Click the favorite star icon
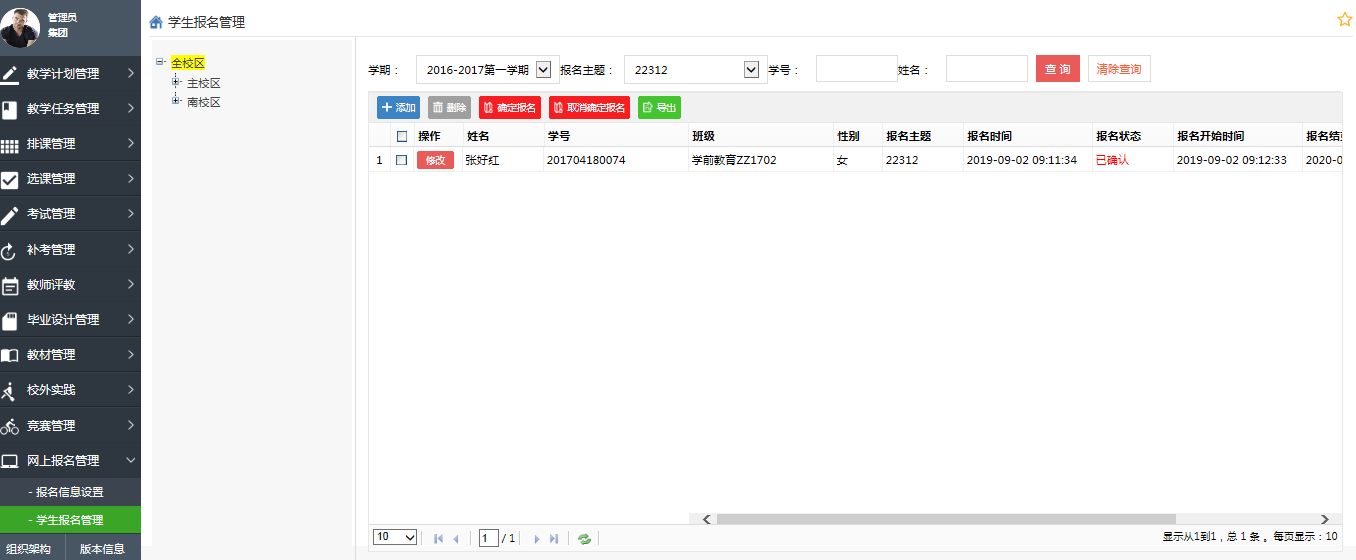This screenshot has width=1356, height=560. tap(1345, 20)
